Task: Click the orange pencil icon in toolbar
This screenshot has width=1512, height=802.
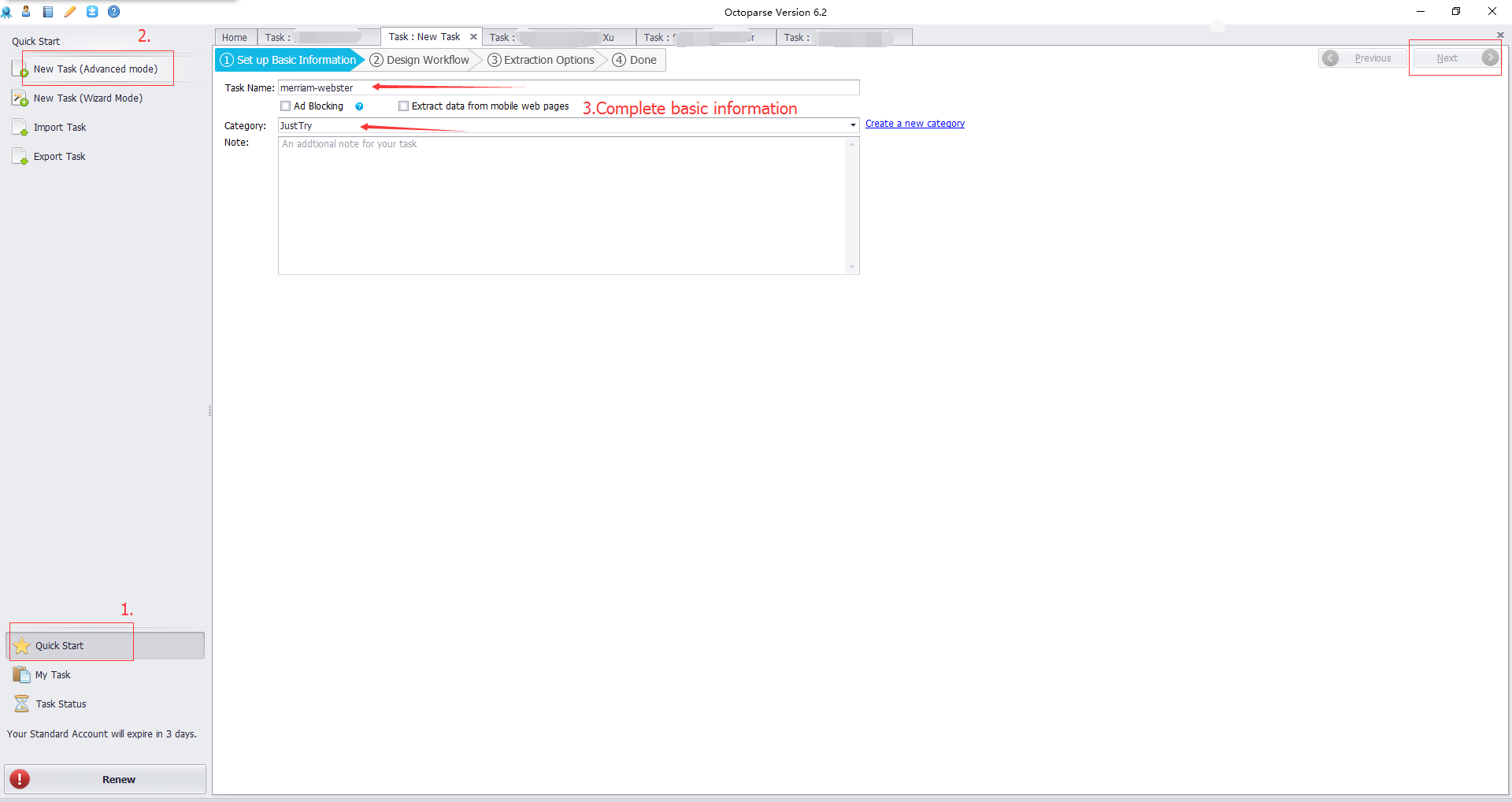Action: (x=70, y=12)
